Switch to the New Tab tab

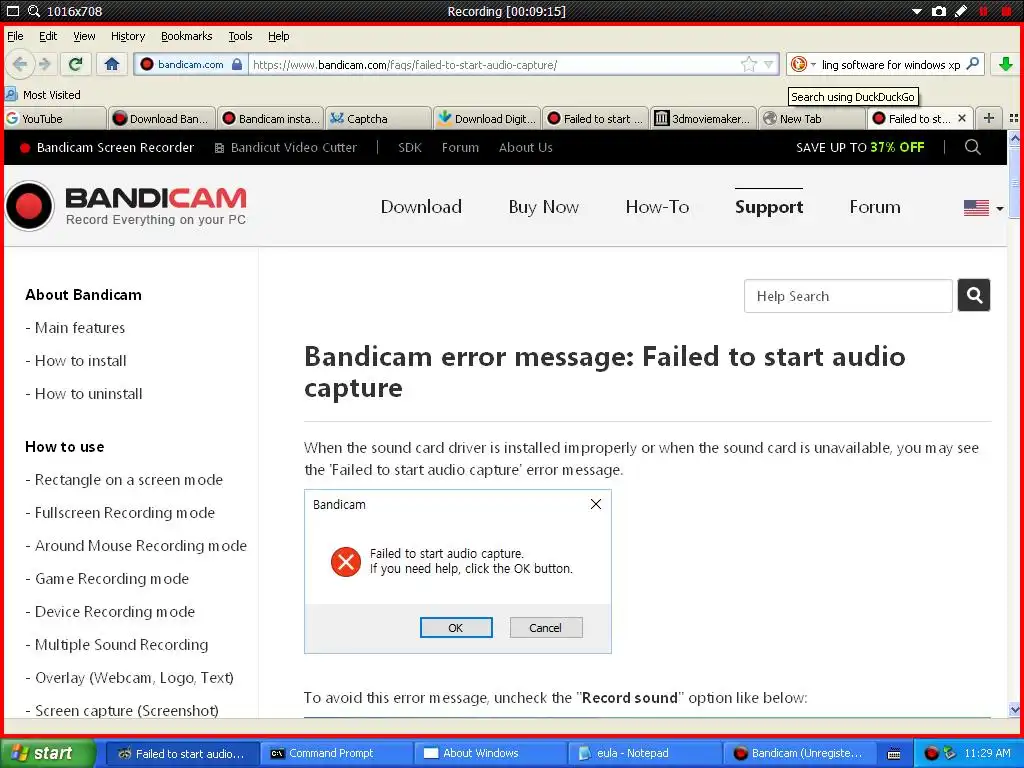(812, 118)
